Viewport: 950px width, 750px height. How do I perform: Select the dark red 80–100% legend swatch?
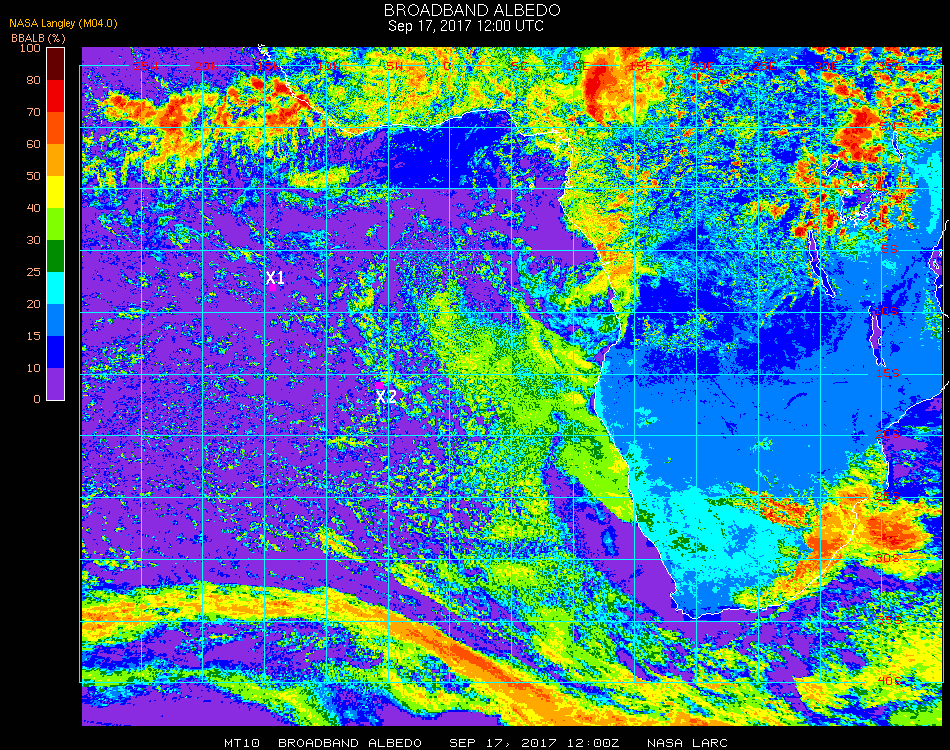click(55, 64)
